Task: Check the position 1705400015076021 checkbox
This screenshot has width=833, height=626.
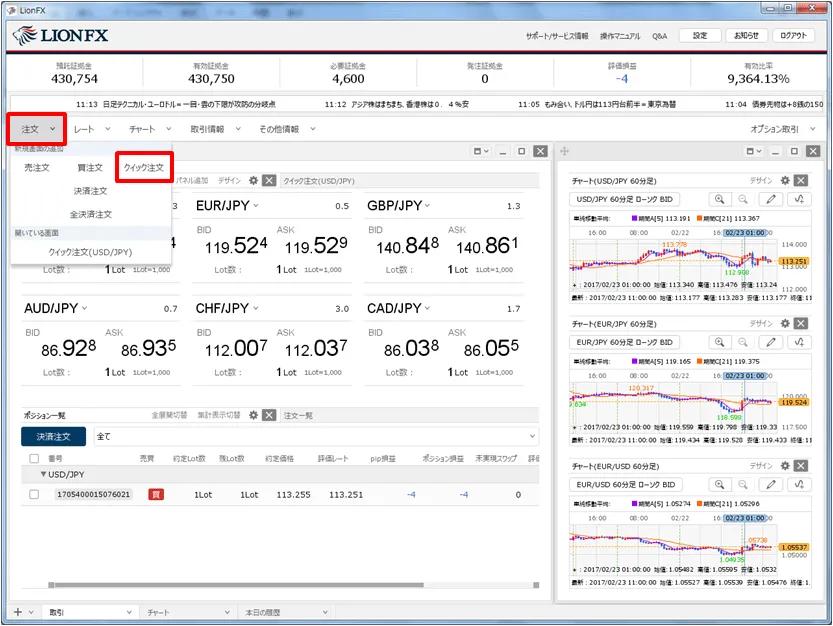Action: click(34, 494)
